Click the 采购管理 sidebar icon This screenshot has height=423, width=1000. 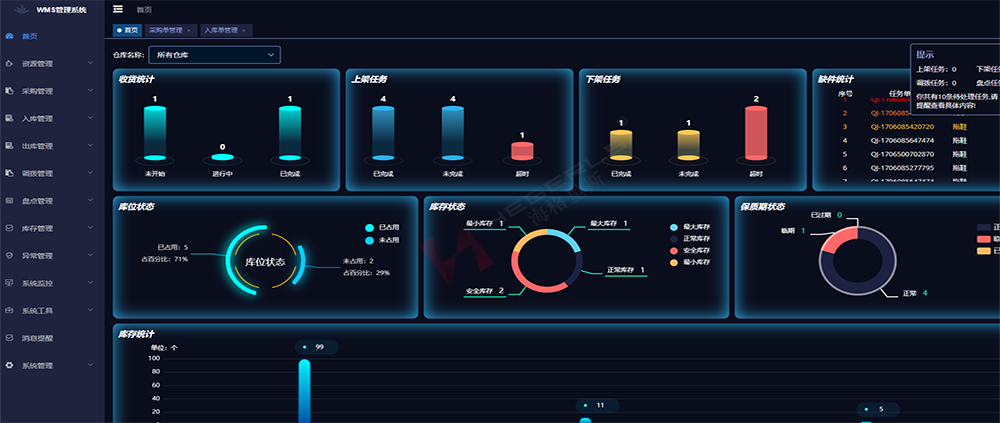click(x=9, y=91)
